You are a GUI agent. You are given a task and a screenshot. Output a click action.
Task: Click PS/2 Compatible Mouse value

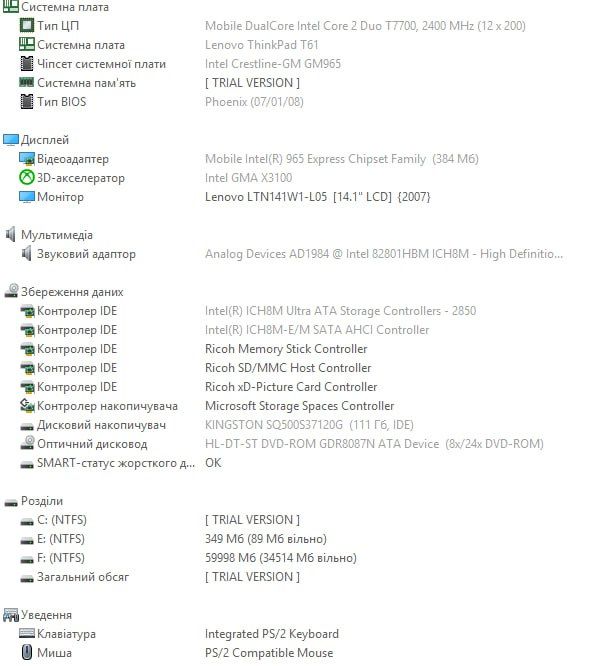click(269, 653)
